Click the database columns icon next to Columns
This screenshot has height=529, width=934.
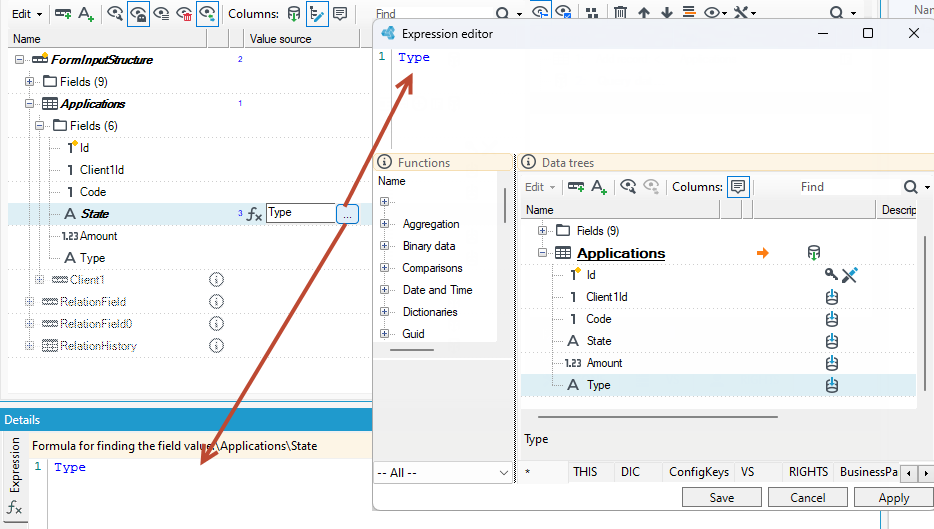tap(294, 14)
